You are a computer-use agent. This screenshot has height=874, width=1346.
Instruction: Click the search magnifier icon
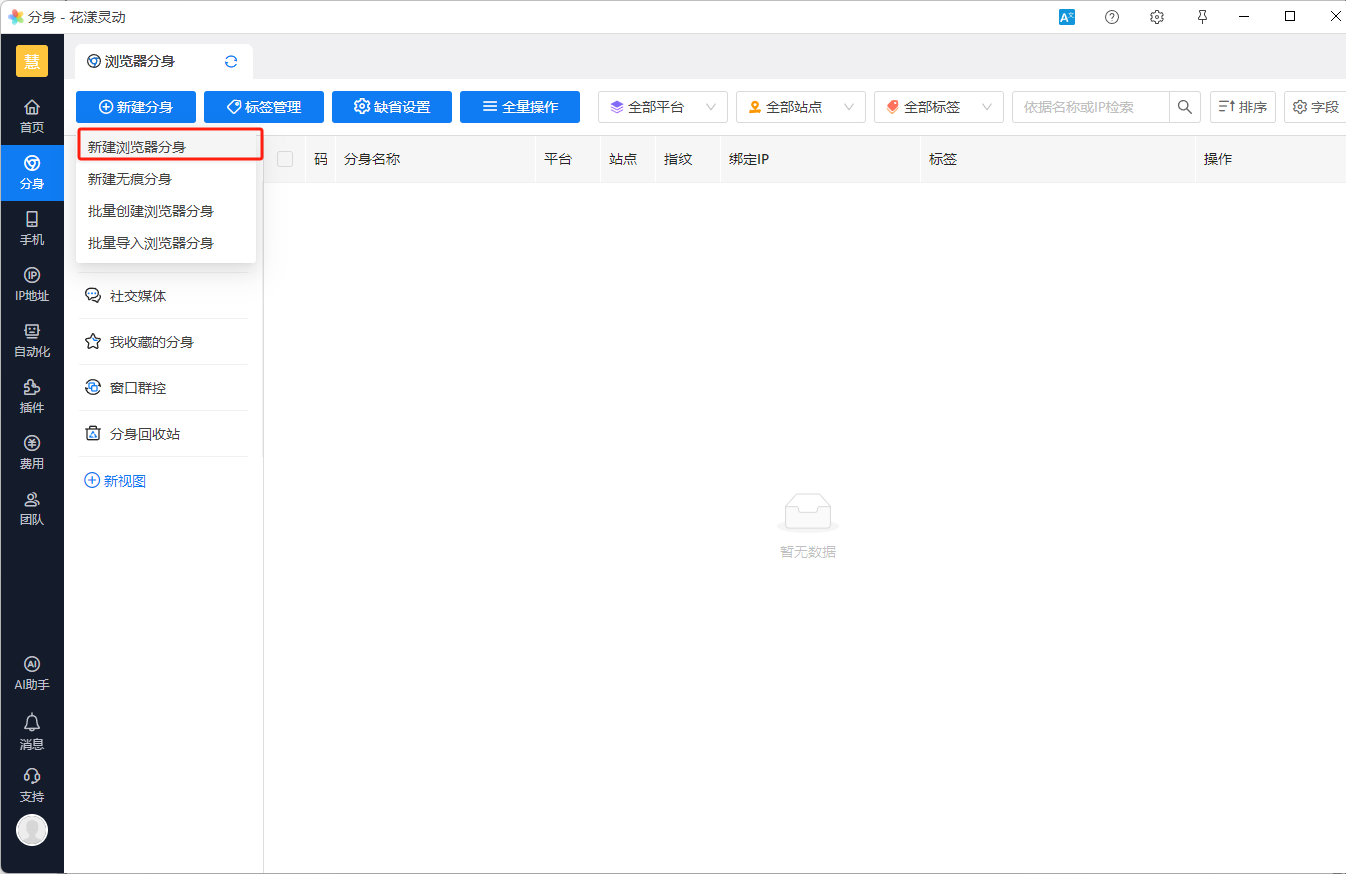click(x=1185, y=107)
